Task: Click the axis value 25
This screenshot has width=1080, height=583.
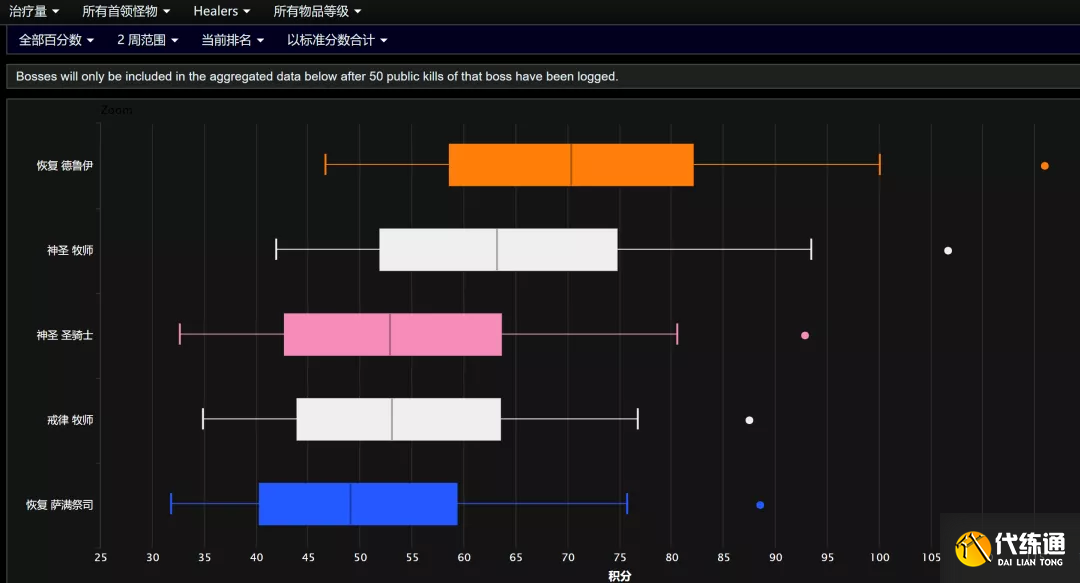Action: pyautogui.click(x=101, y=557)
